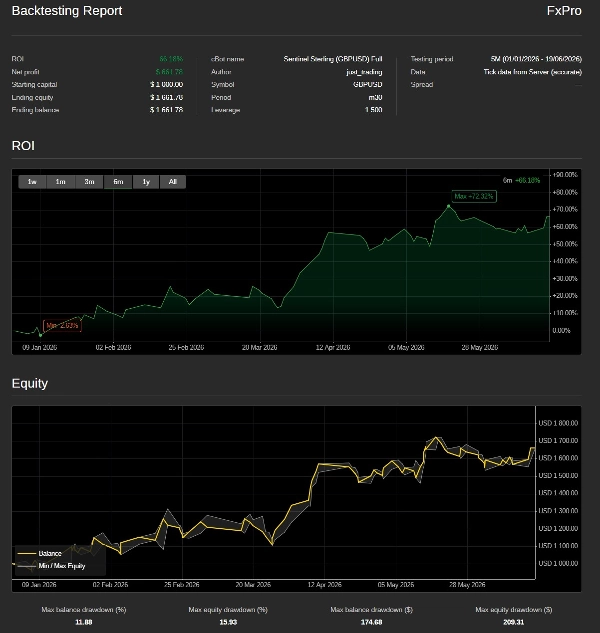Click the +90.00% ROI axis label
Screen dimensions: 600x633
(x=565, y=175)
